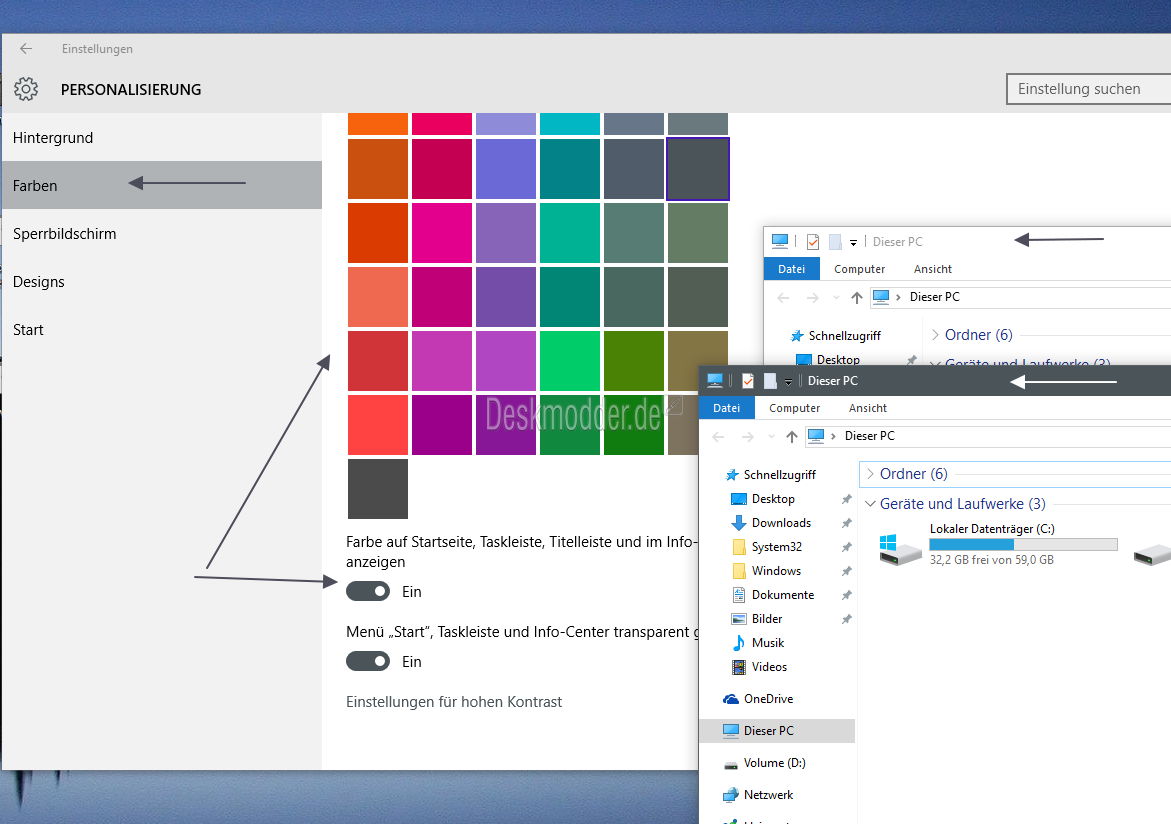
Task: Open quick access toolbar dropdown in front Explorer
Action: tap(788, 382)
